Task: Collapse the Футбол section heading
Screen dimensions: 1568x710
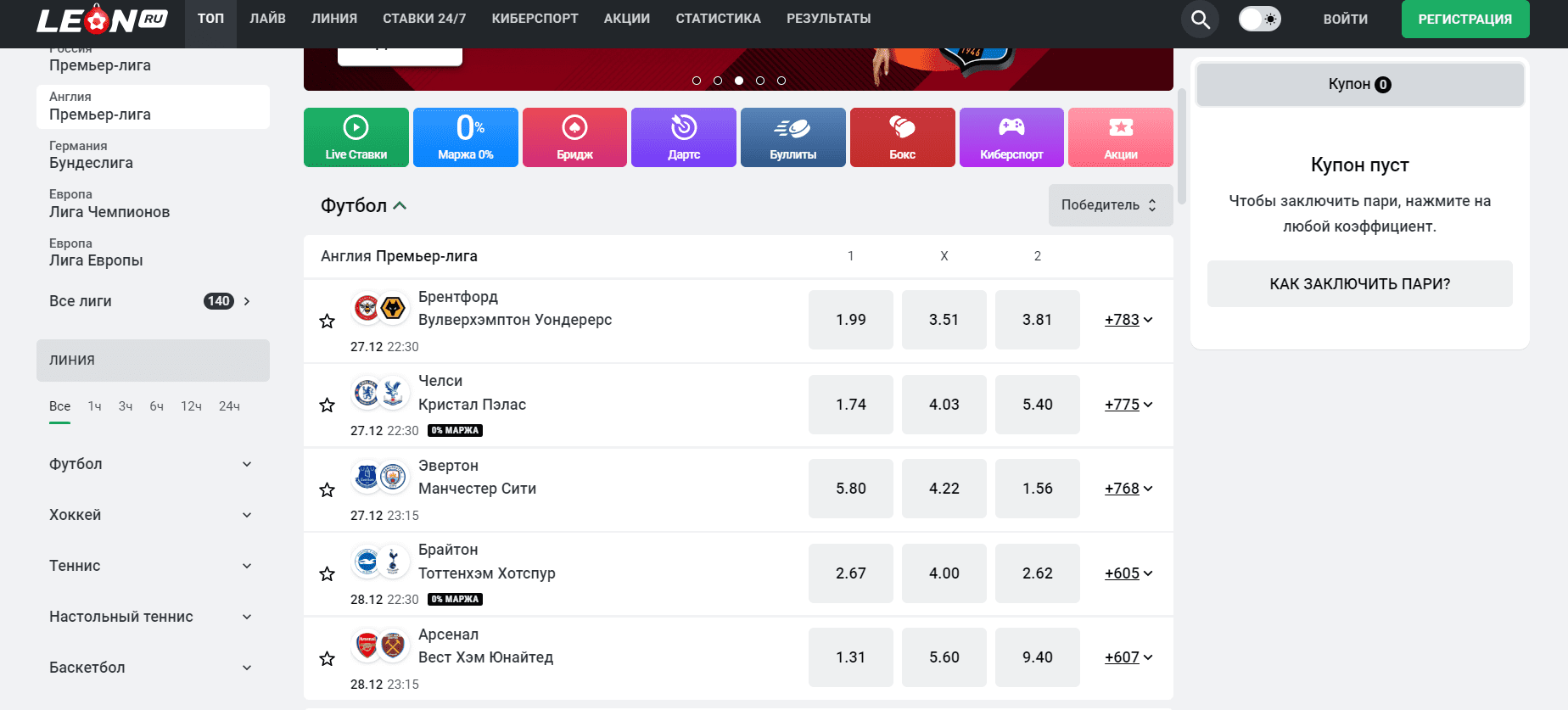Action: click(x=363, y=205)
